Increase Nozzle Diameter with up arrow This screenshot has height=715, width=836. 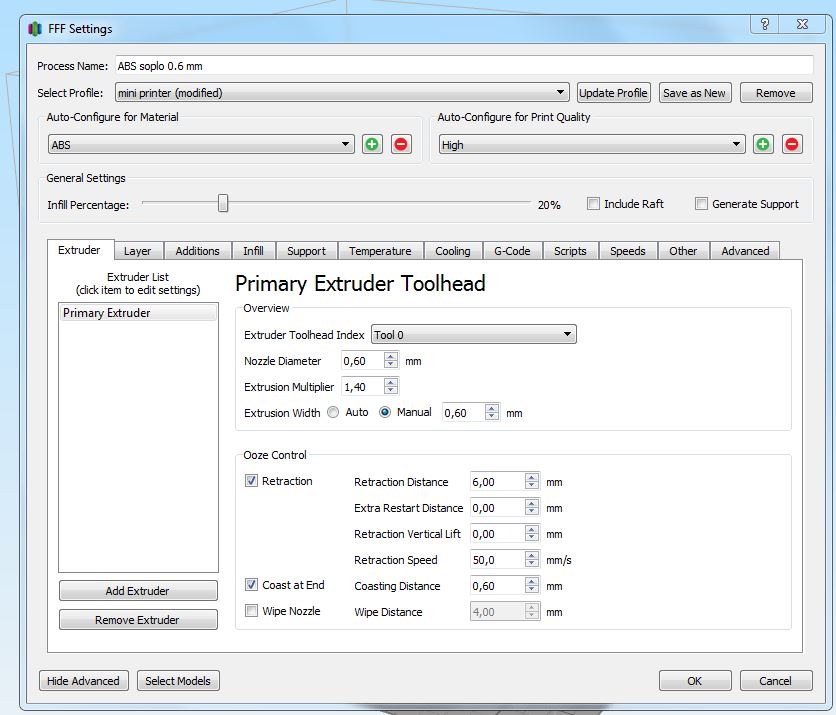pos(390,356)
